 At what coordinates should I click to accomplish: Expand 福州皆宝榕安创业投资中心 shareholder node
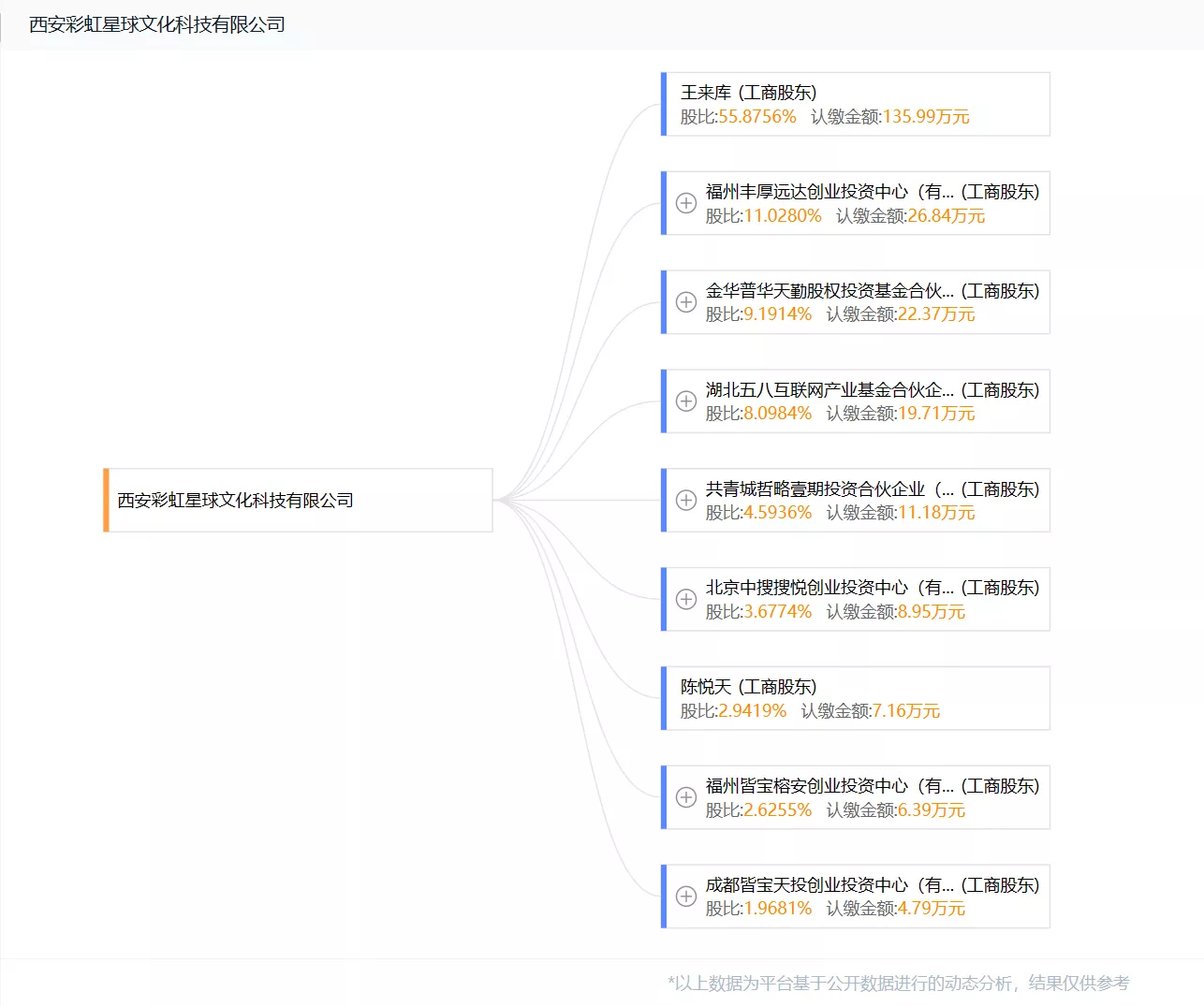[x=686, y=797]
